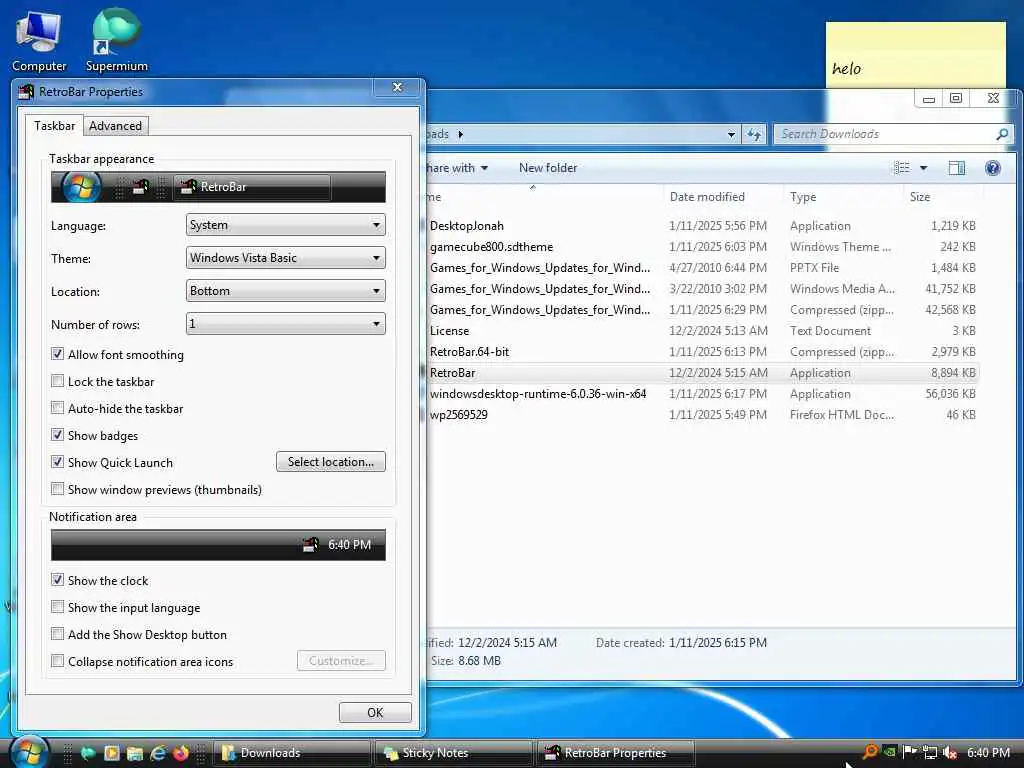Click the green graphics tray icon
Screen dimensions: 1024x768
coord(889,752)
